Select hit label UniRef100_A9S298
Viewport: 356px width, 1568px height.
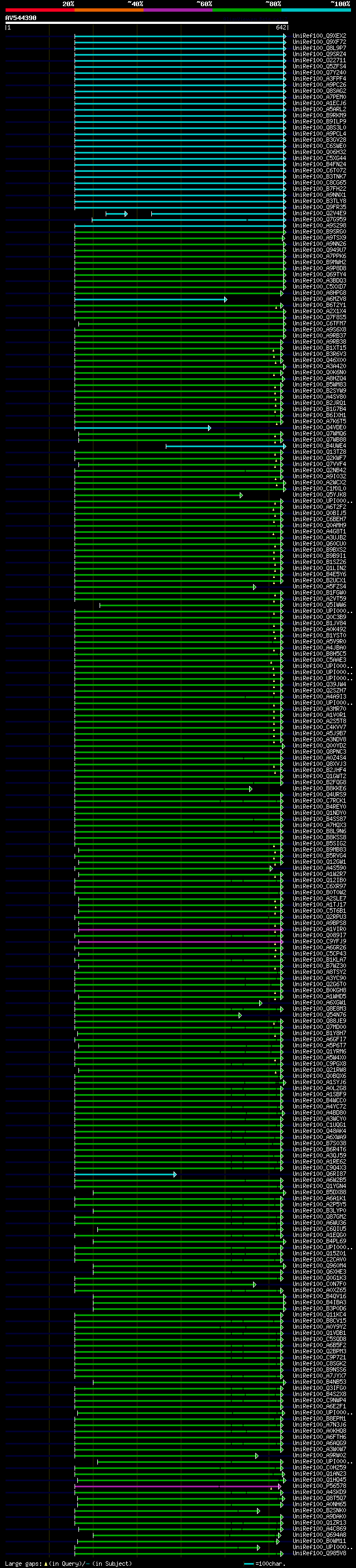(319, 225)
